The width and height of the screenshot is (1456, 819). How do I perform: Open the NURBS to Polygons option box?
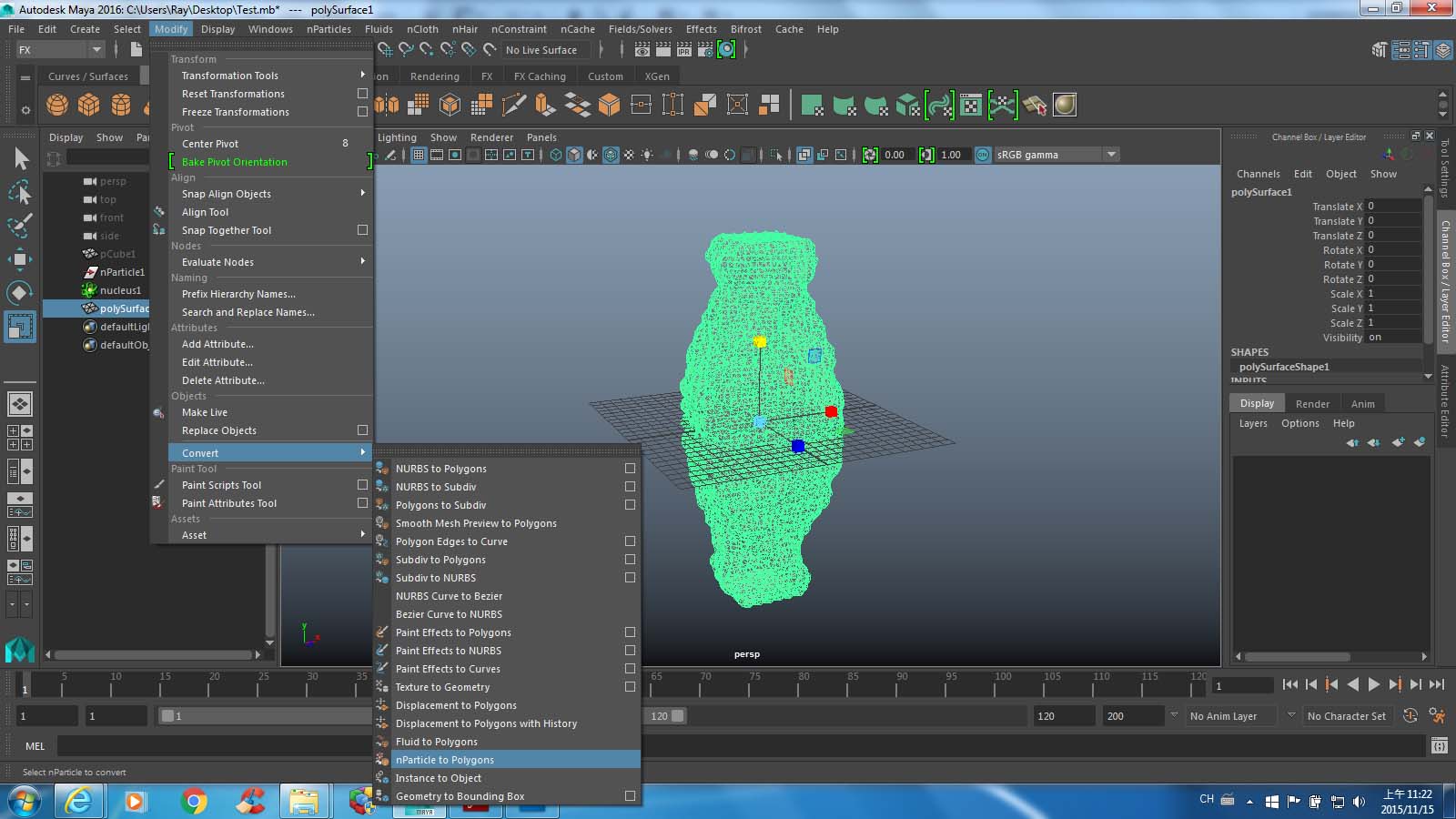click(629, 469)
